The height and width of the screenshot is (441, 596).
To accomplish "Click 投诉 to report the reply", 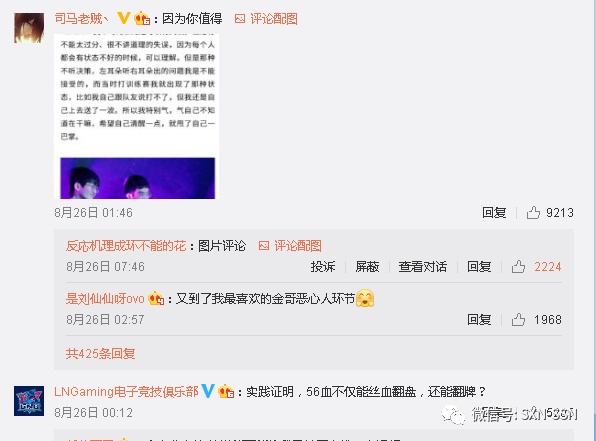I will tap(323, 267).
